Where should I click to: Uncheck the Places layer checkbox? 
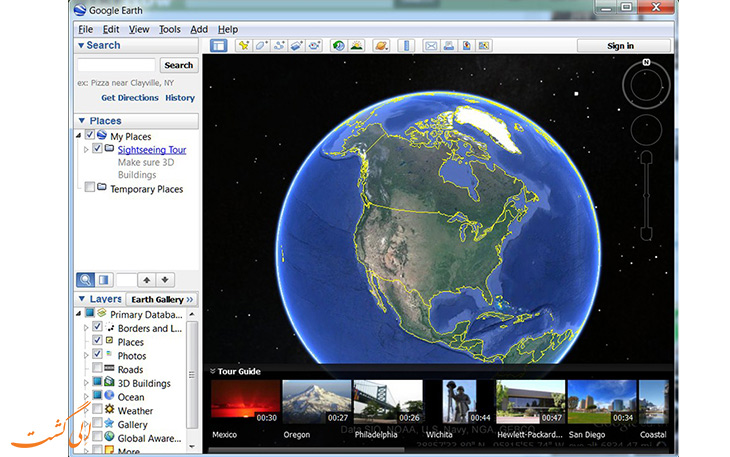97,341
